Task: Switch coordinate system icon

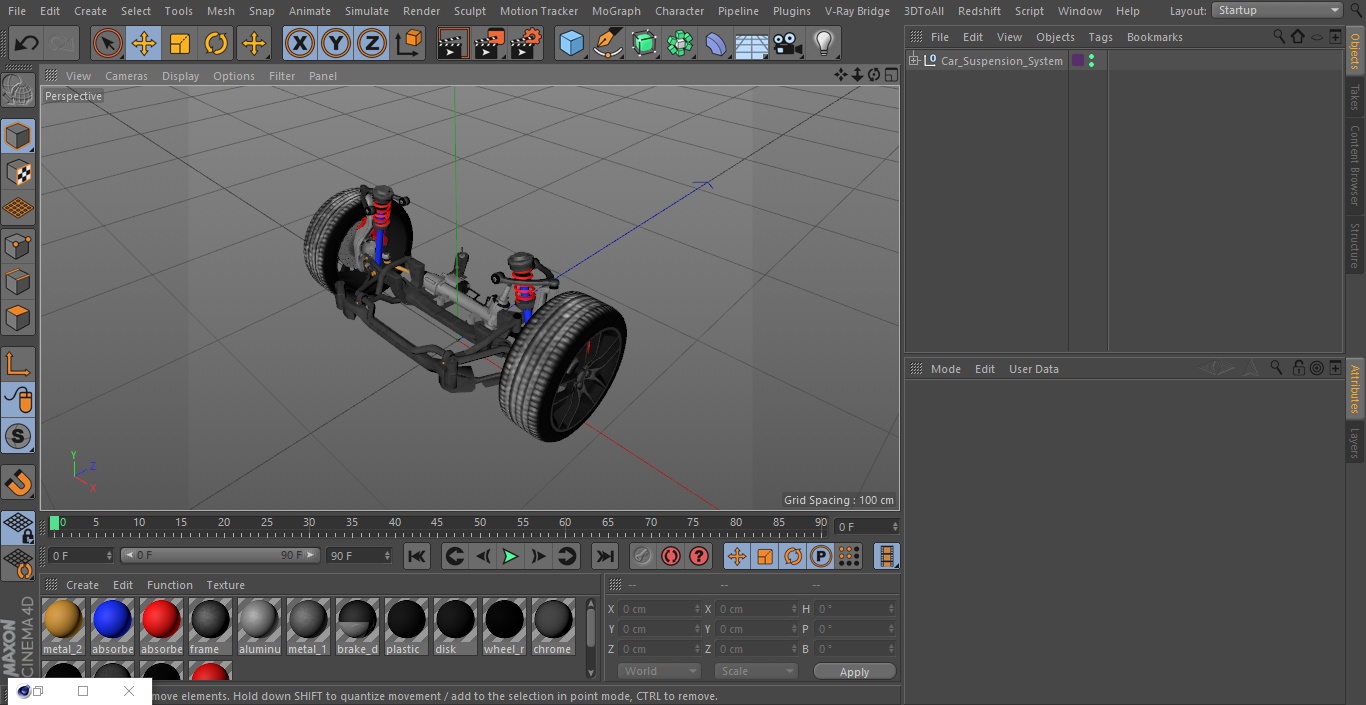Action: click(409, 43)
